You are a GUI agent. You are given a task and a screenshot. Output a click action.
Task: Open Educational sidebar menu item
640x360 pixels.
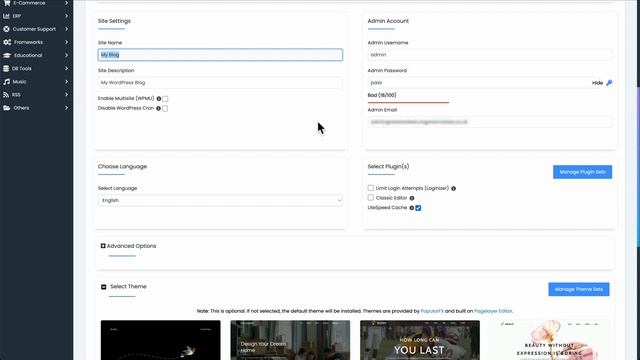coord(36,55)
